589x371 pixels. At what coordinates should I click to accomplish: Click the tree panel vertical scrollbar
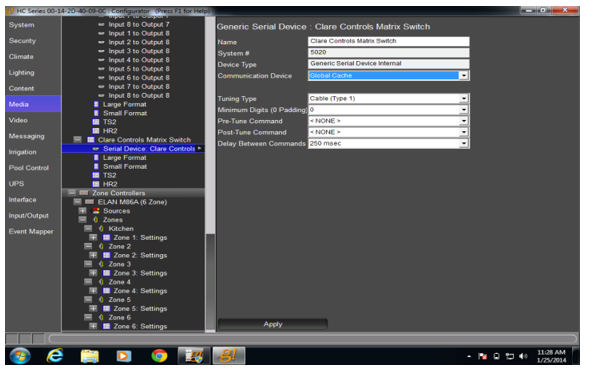[x=210, y=175]
